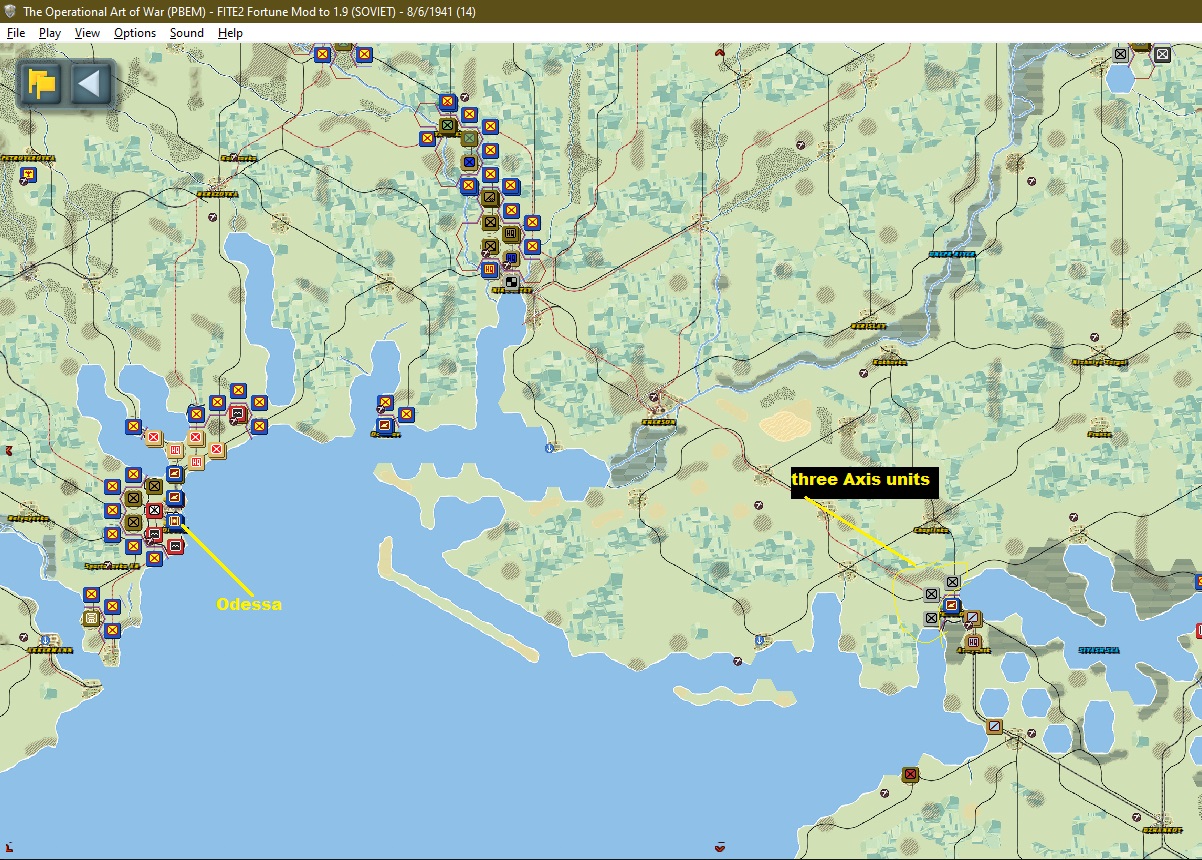
Task: Click the application icon in the title bar
Action: tap(11, 10)
